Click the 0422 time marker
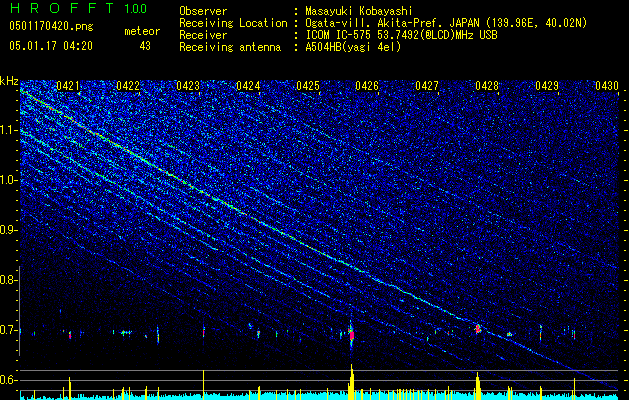The width and height of the screenshot is (629, 400). (128, 85)
